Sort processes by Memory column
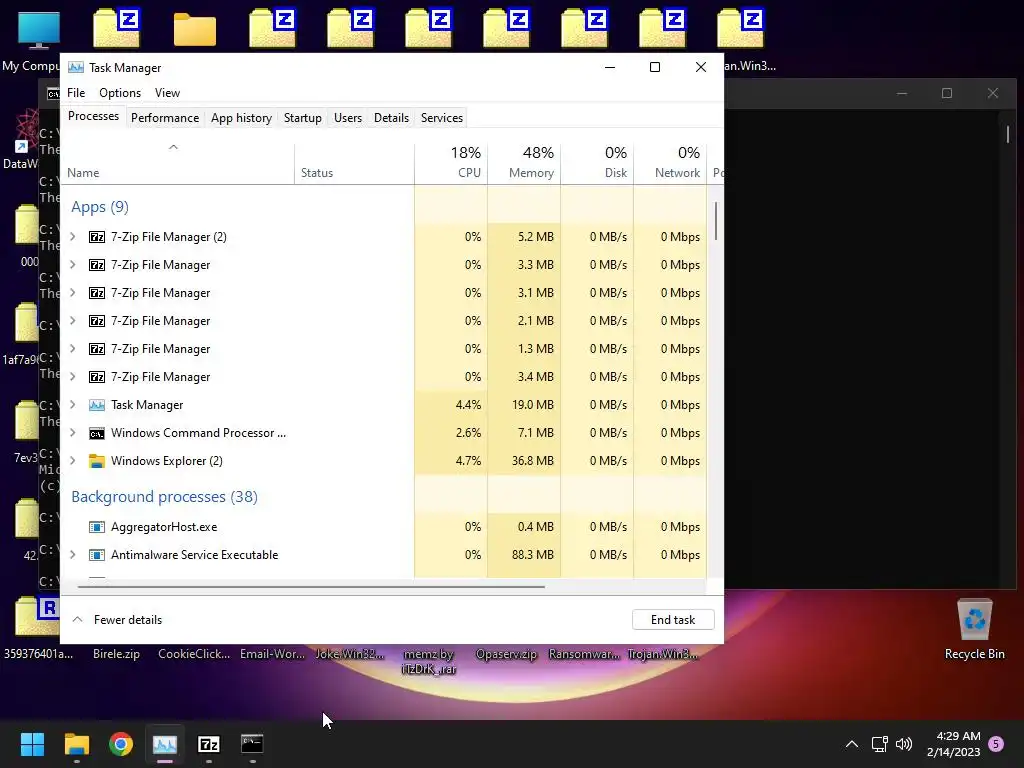The image size is (1024, 768). coord(524,163)
